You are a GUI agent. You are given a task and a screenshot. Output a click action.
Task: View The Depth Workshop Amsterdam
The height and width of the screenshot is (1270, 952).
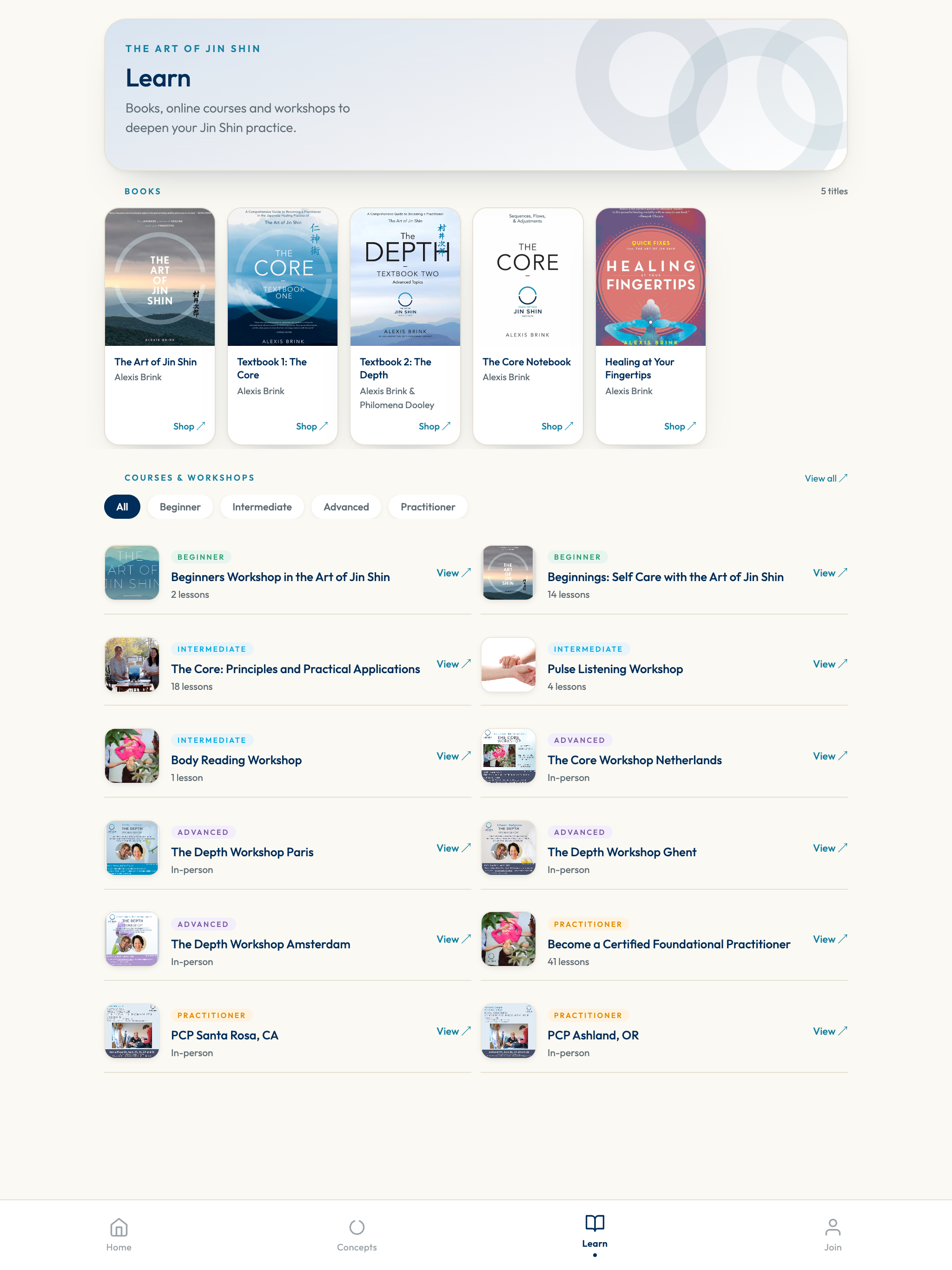(x=454, y=939)
